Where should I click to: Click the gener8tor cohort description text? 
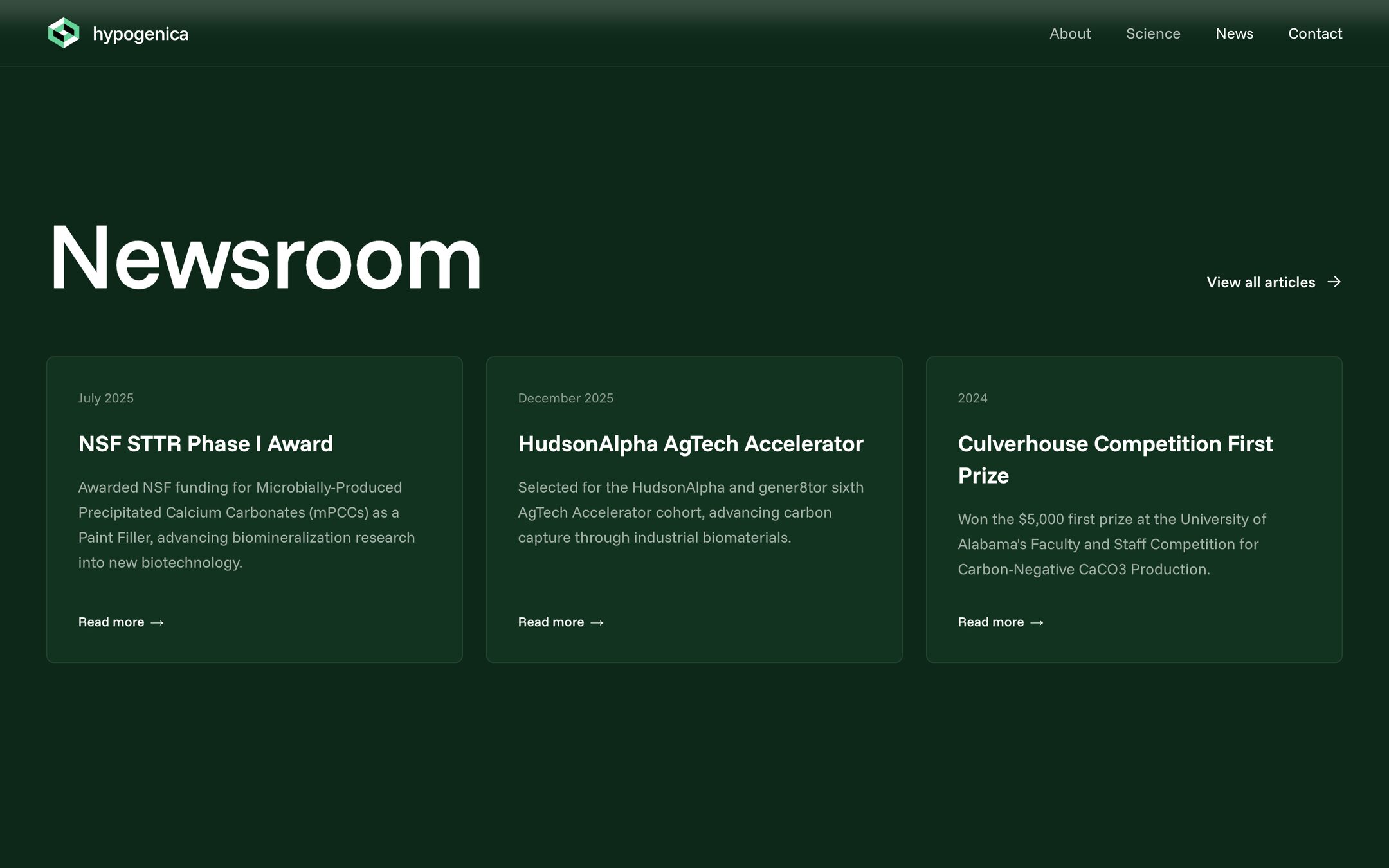[691, 512]
